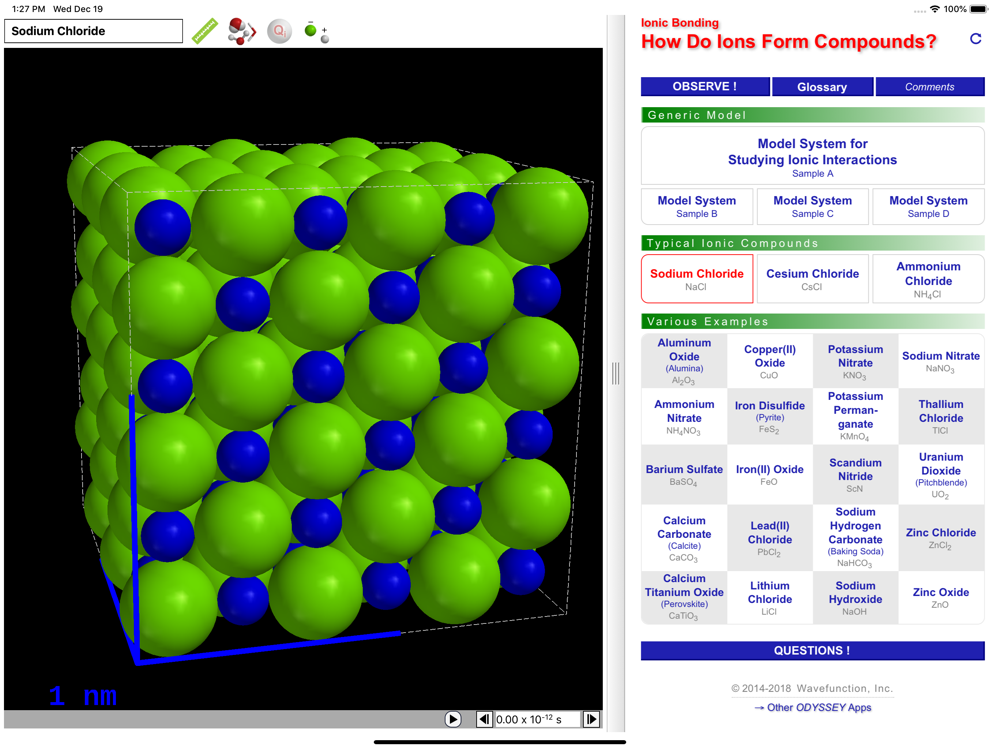Open the Calcium Titanium Oxide example
Viewport: 1000px width, 750px height.
[684, 597]
